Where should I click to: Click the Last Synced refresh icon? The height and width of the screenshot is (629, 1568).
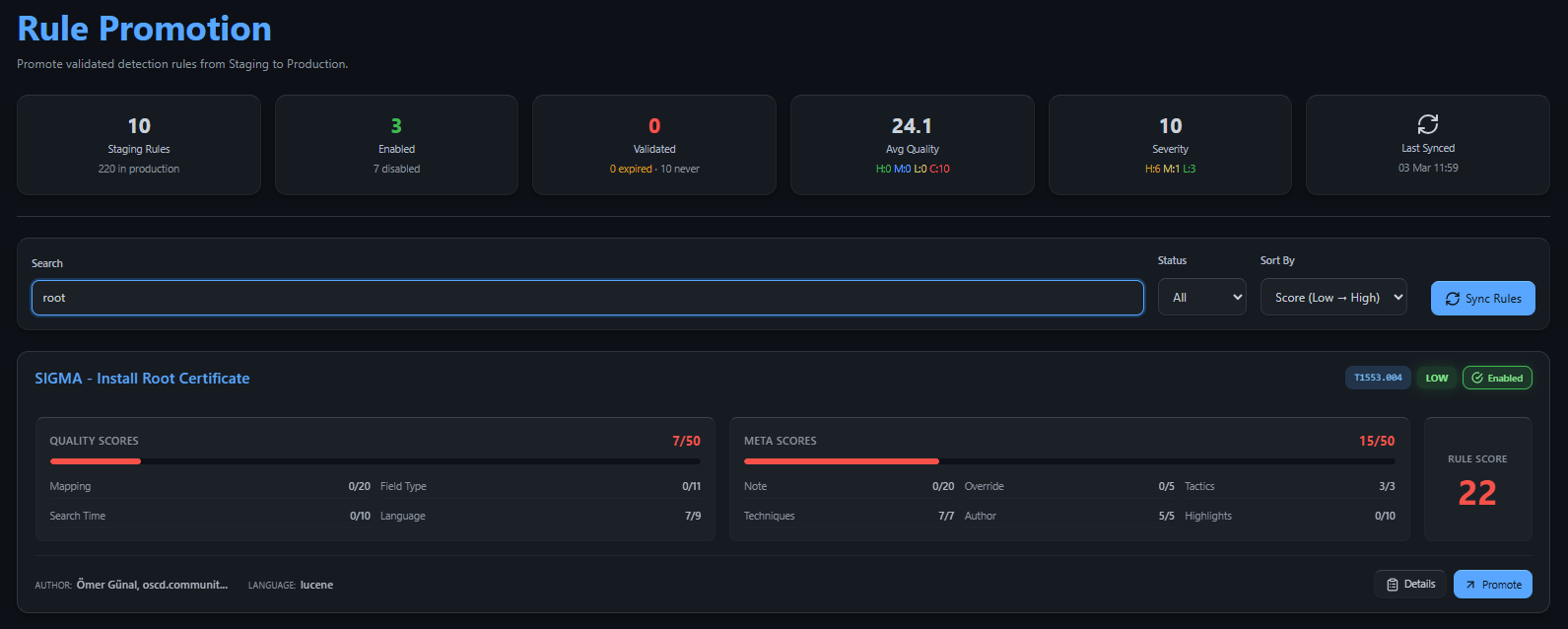1427,124
